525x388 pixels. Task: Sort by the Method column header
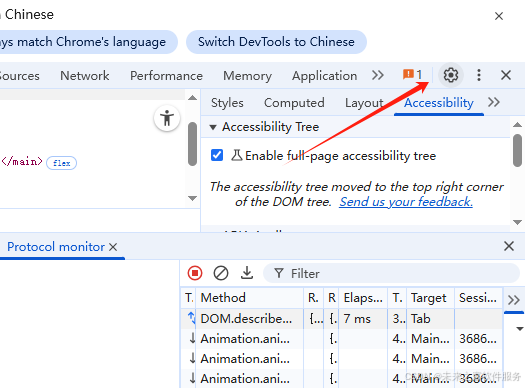coord(249,298)
